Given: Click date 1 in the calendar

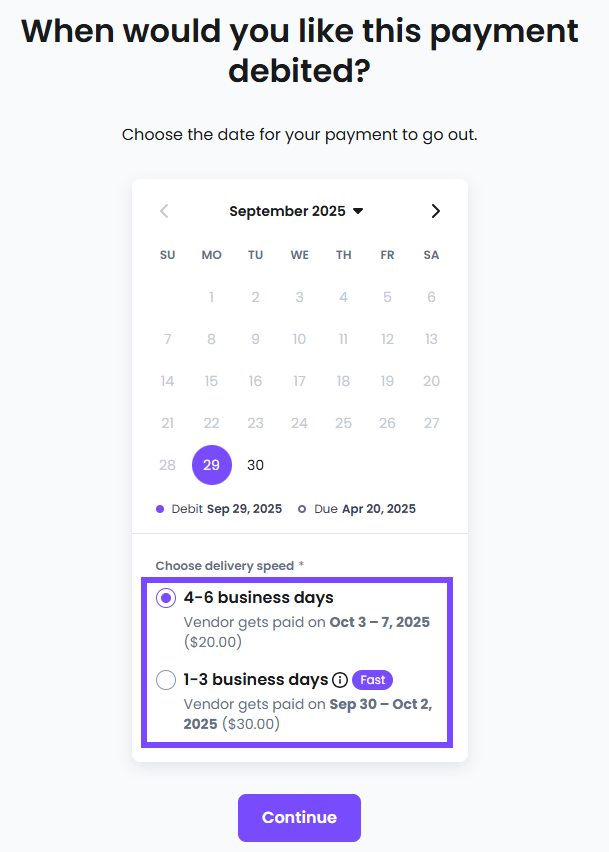Looking at the screenshot, I should coord(211,297).
